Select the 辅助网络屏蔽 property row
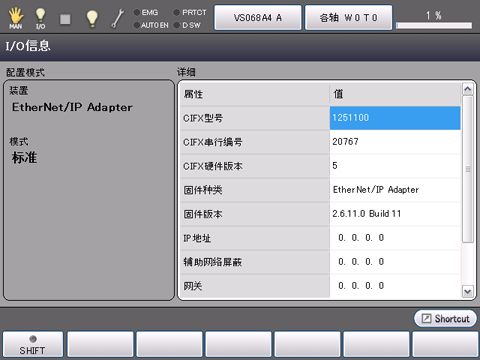 pyautogui.click(x=255, y=262)
